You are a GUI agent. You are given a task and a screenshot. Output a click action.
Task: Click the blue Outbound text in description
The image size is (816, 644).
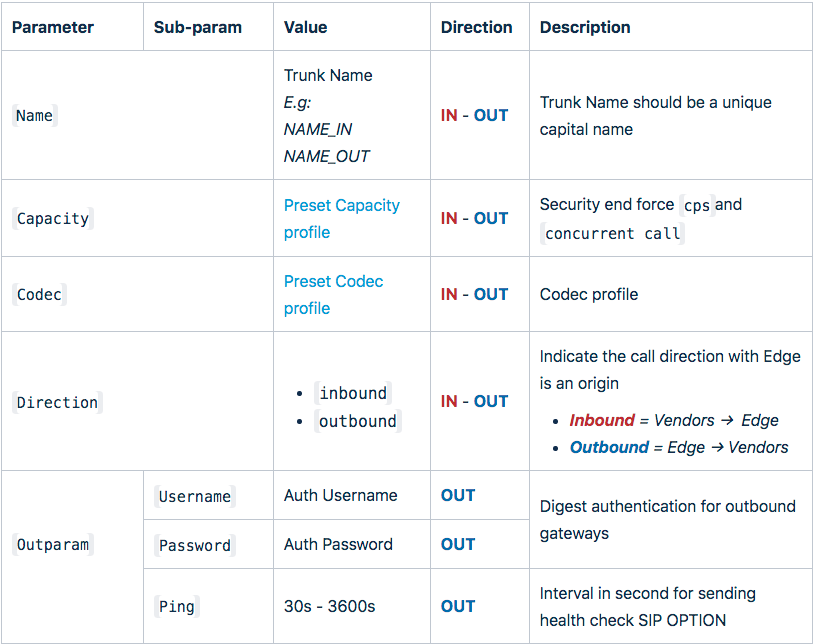[609, 447]
